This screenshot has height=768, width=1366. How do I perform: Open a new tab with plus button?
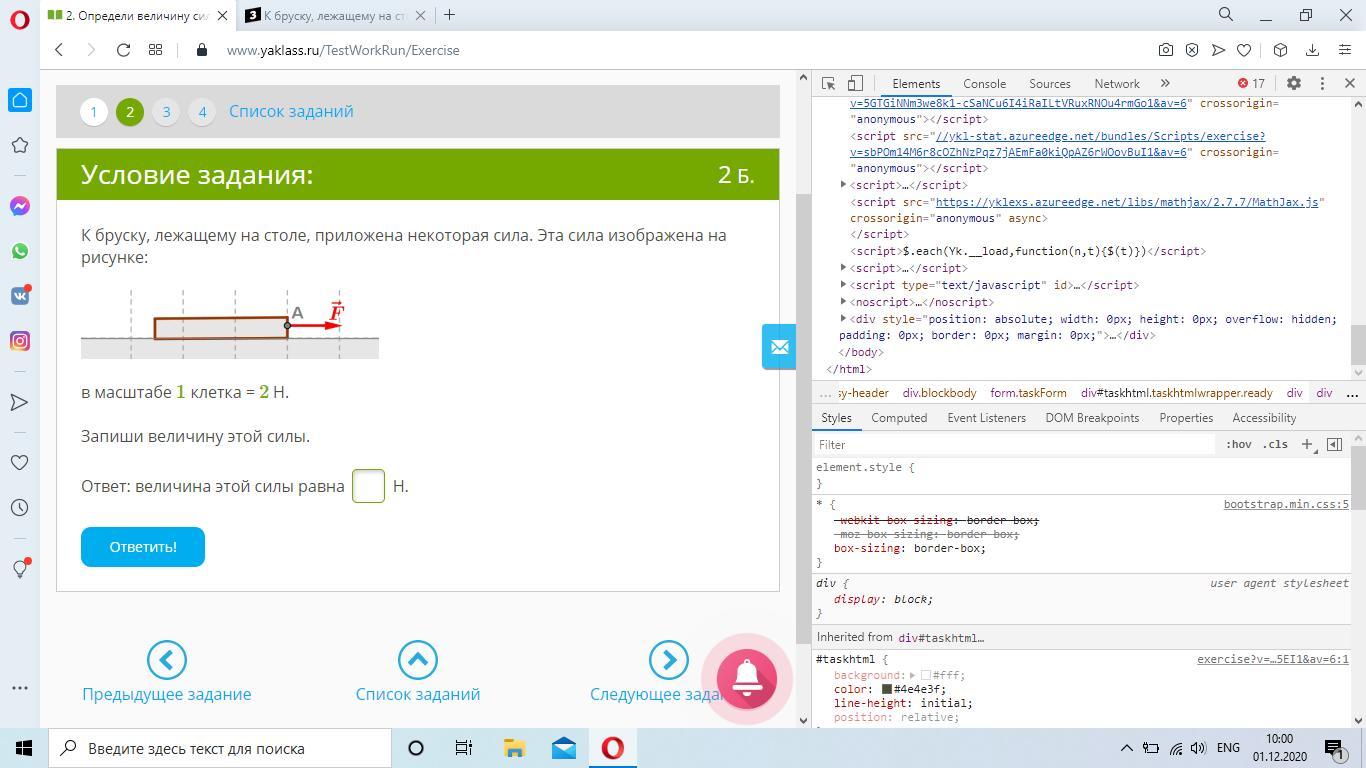(x=449, y=15)
